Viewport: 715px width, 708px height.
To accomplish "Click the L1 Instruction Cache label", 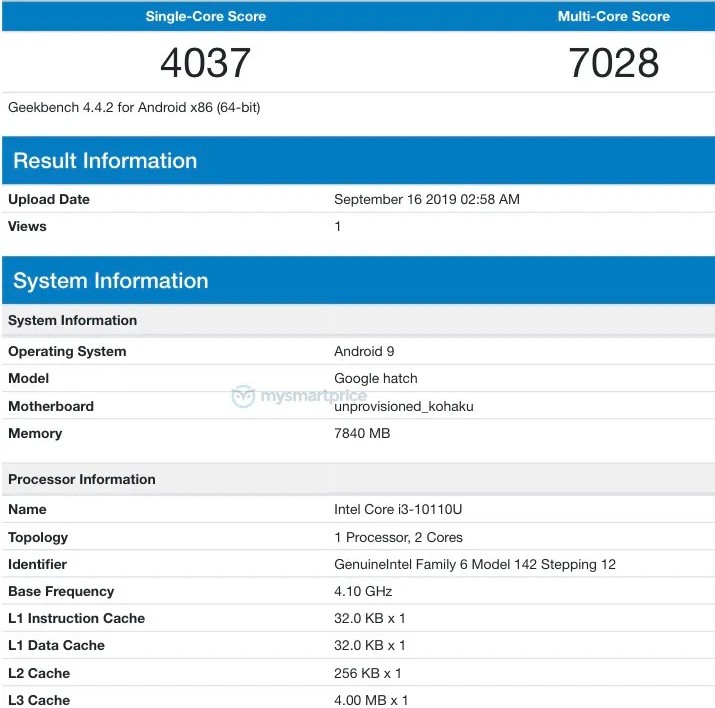I will point(77,618).
